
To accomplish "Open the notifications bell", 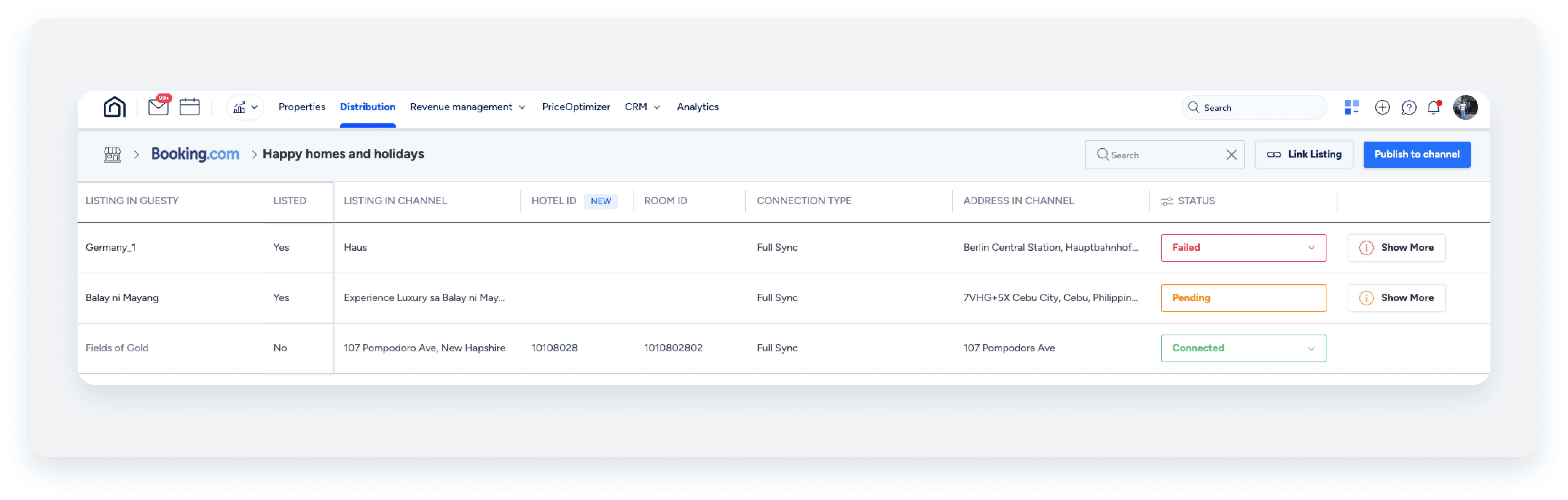I will click(x=1433, y=108).
